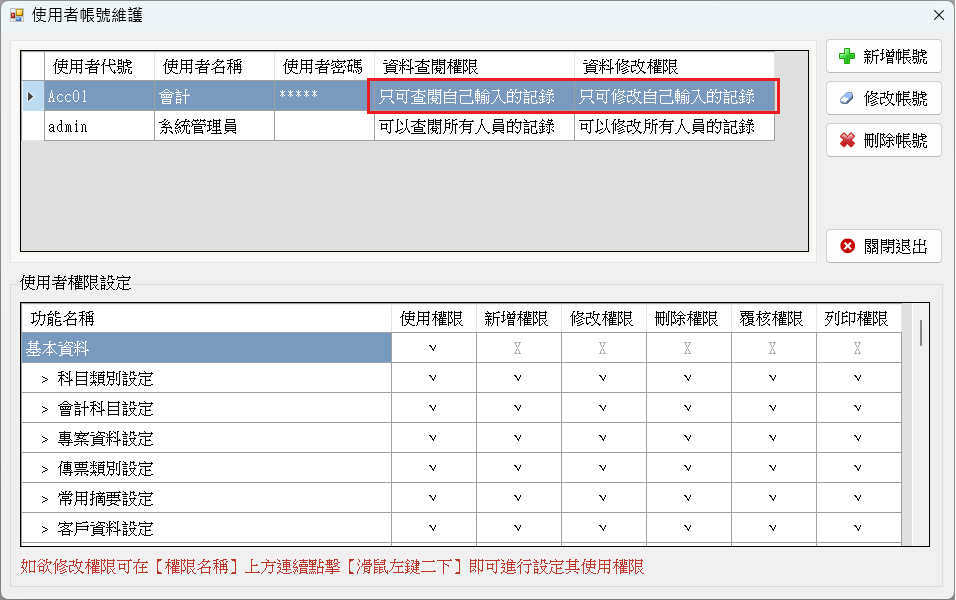Click the 刪除帳號 button
Viewport: 956px width, 600px height.
coord(883,140)
